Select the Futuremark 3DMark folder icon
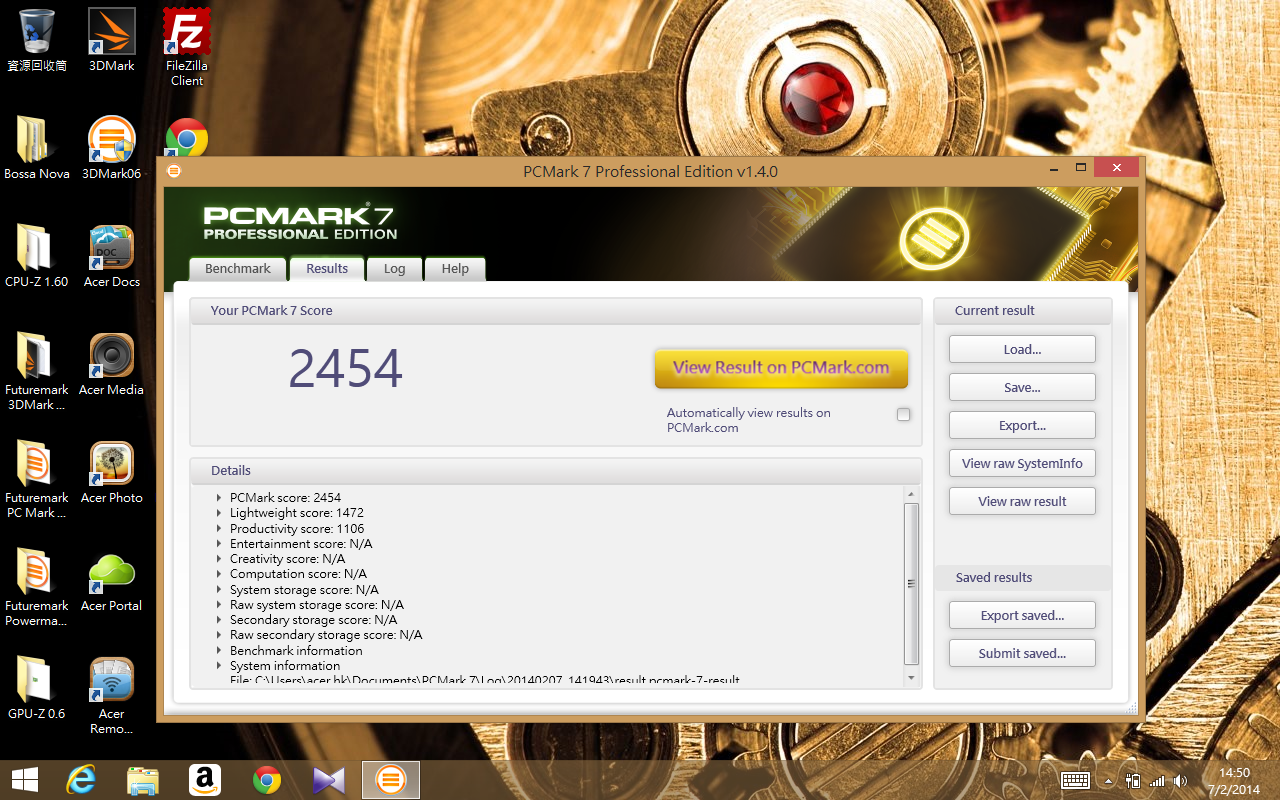This screenshot has width=1280, height=800. 37,371
